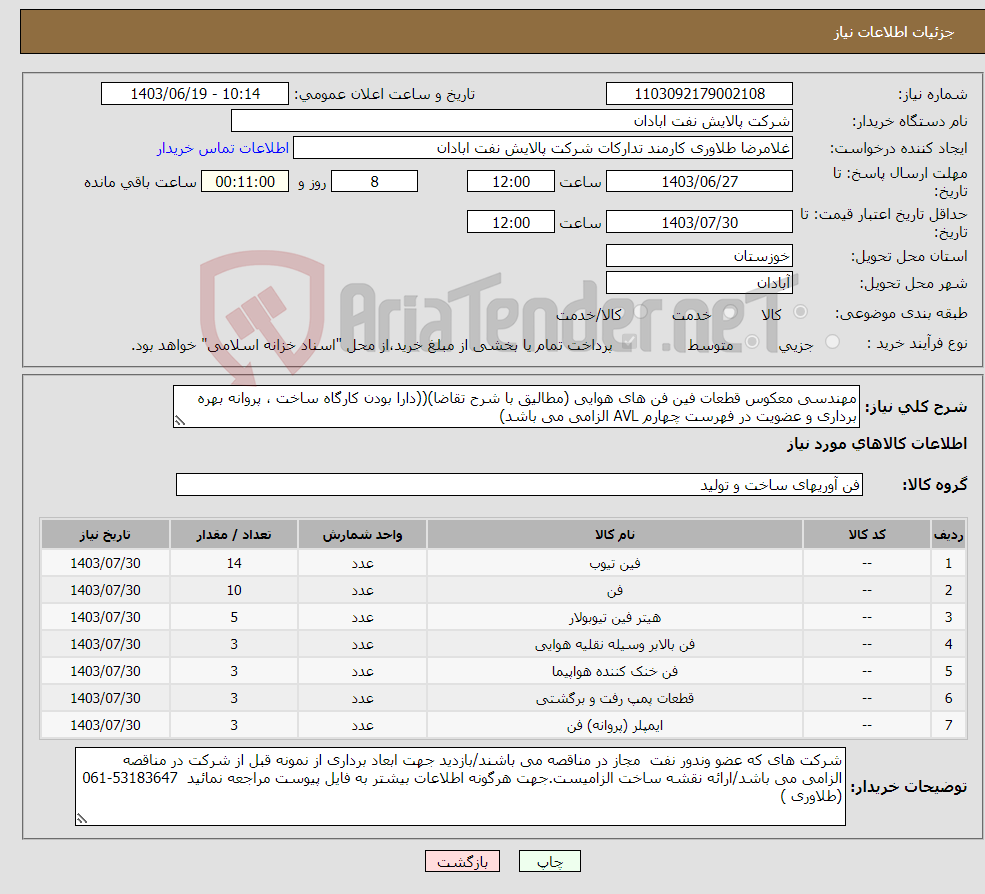
Task: Click the buyer notes text area
Action: [460, 787]
